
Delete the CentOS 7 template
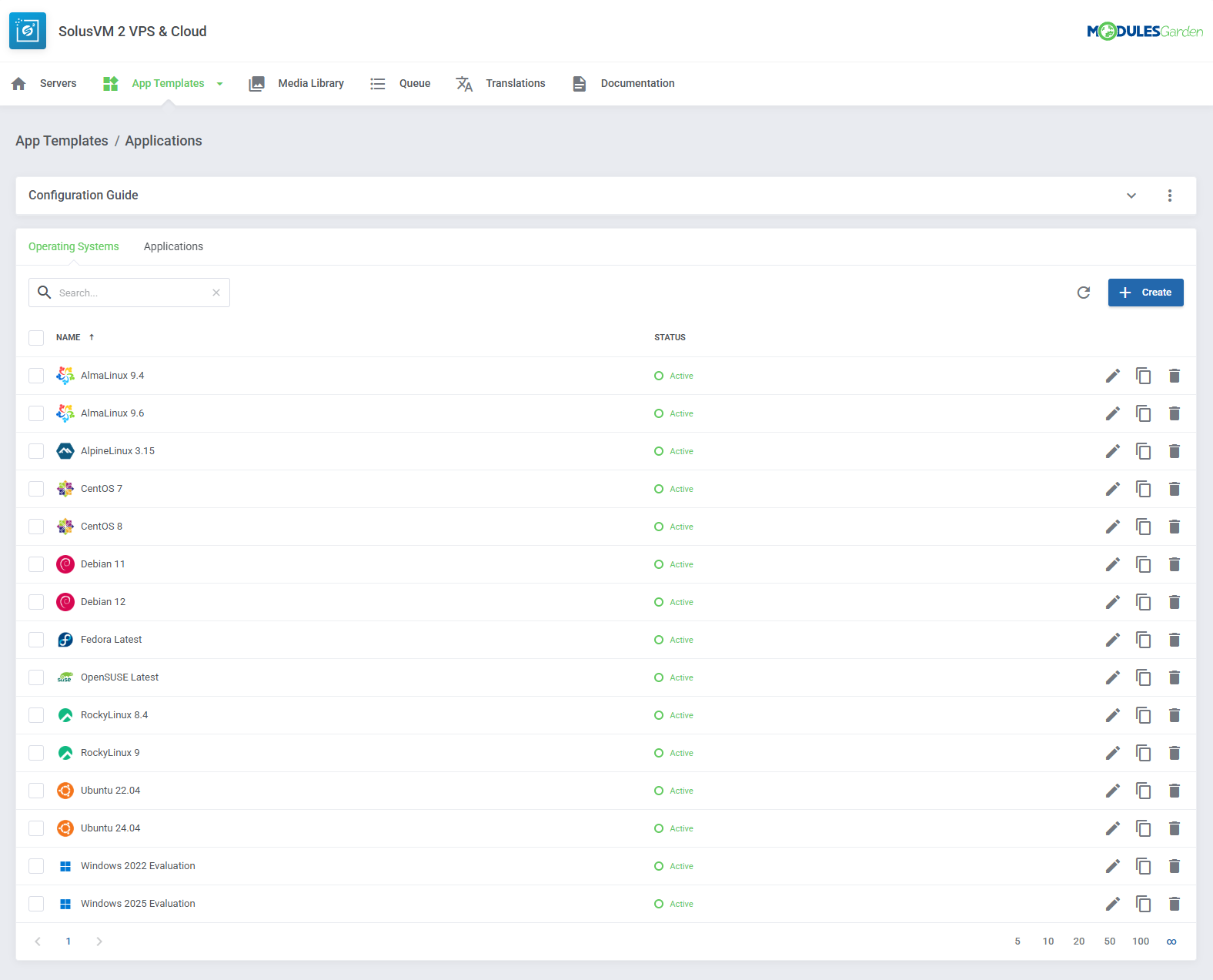tap(1174, 489)
